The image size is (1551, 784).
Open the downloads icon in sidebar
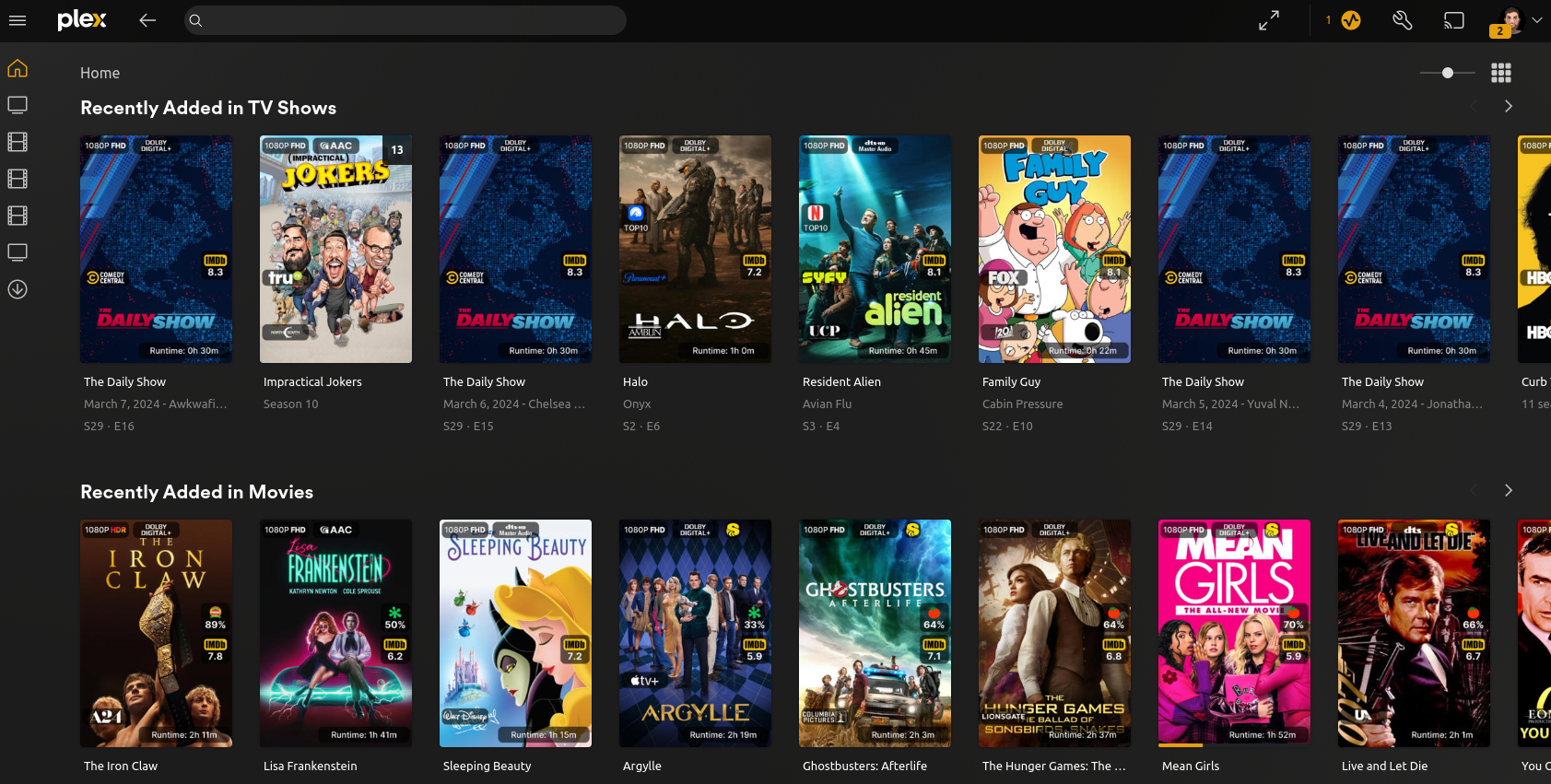click(18, 289)
